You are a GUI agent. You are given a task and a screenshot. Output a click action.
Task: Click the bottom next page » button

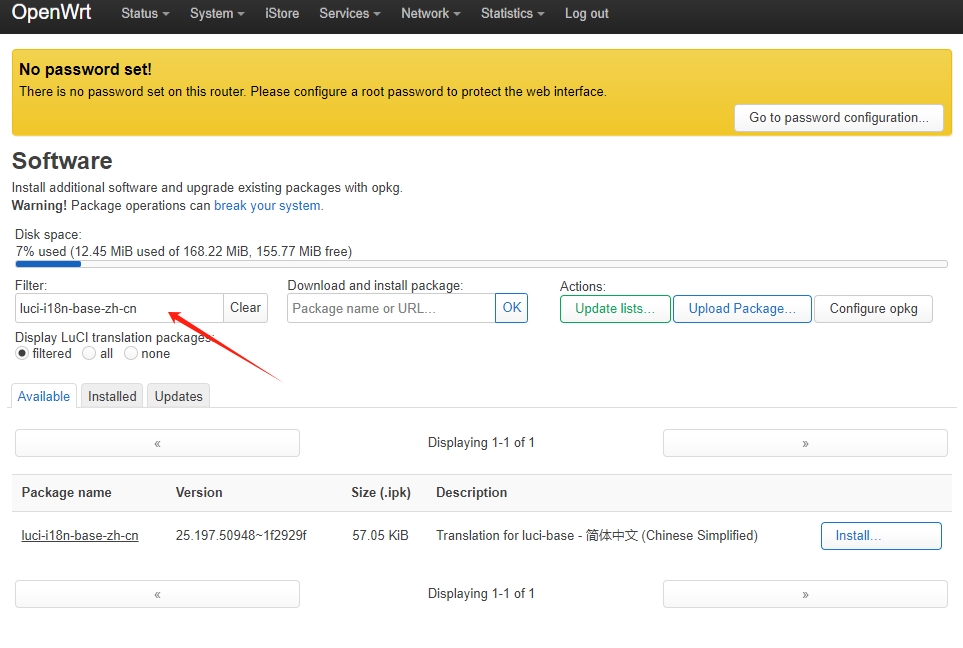[805, 595]
